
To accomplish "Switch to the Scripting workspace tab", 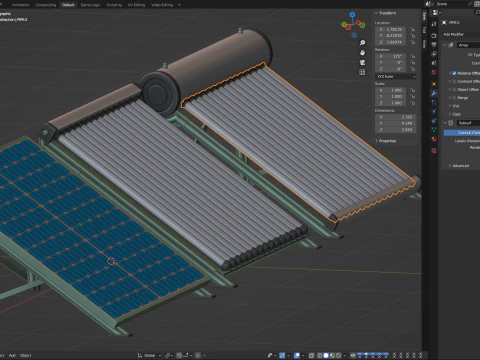I will click(x=114, y=5).
